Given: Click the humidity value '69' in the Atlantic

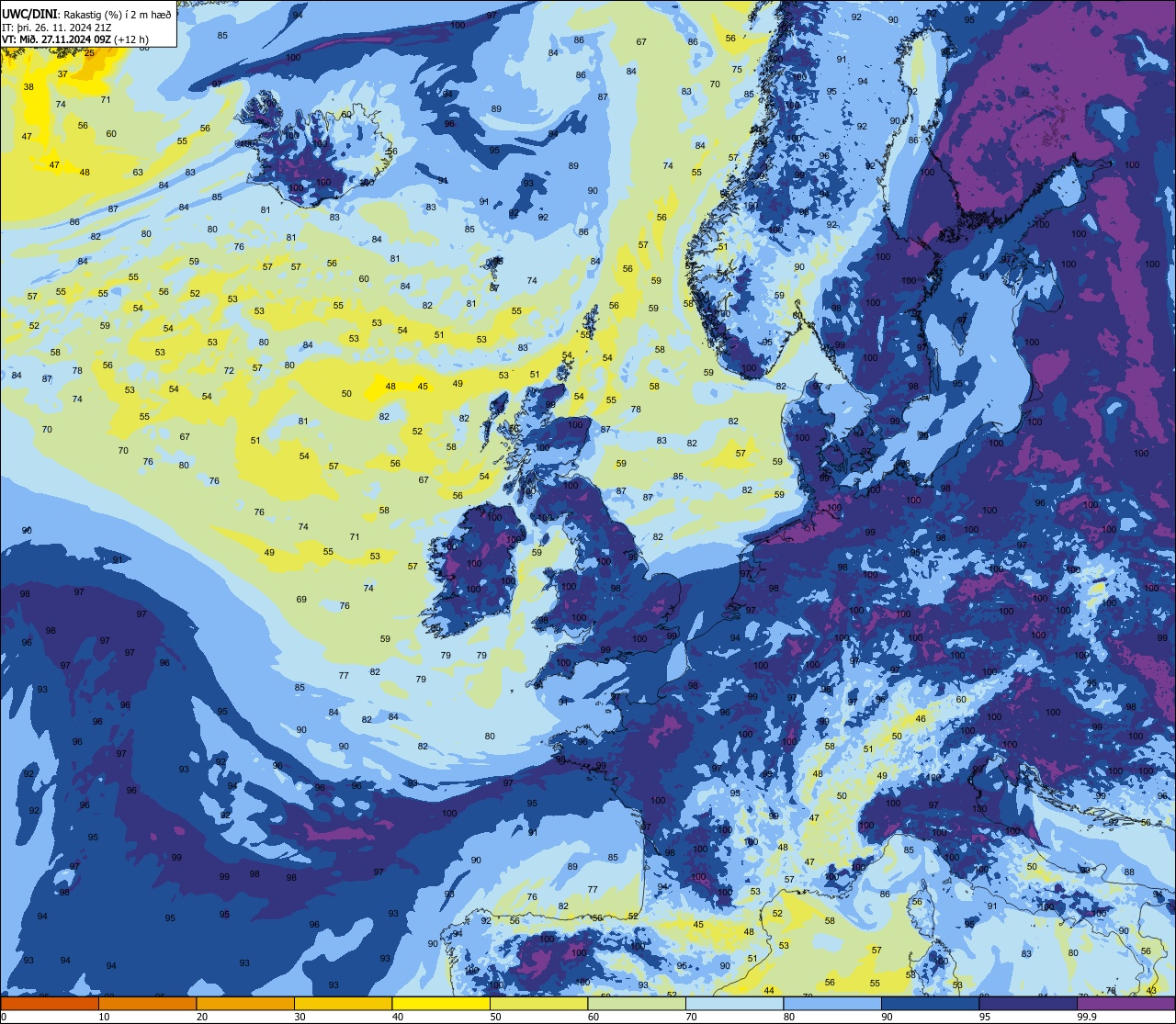Looking at the screenshot, I should (x=301, y=600).
